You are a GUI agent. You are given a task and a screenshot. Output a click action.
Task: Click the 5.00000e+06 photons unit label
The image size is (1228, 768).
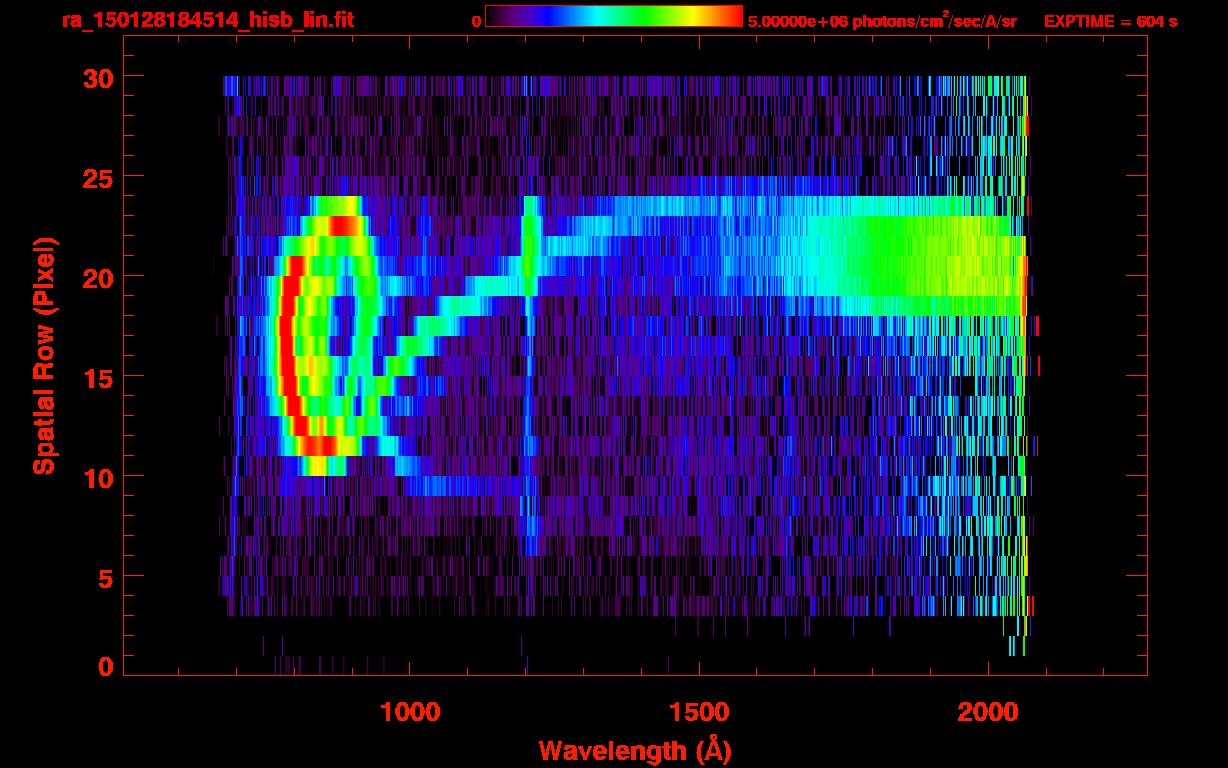pos(882,20)
